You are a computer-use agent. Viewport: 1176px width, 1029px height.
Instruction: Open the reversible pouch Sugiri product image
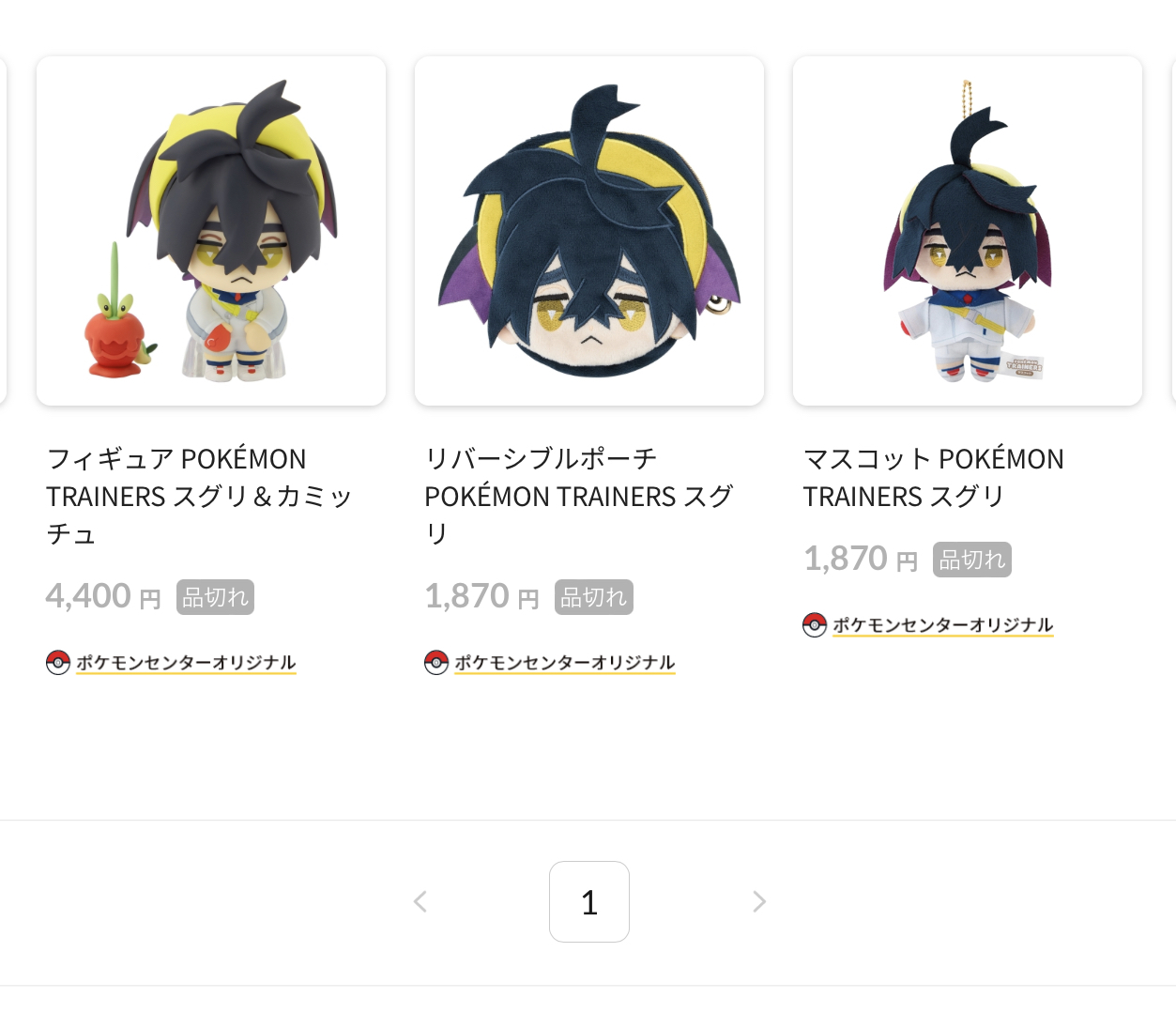click(x=589, y=231)
